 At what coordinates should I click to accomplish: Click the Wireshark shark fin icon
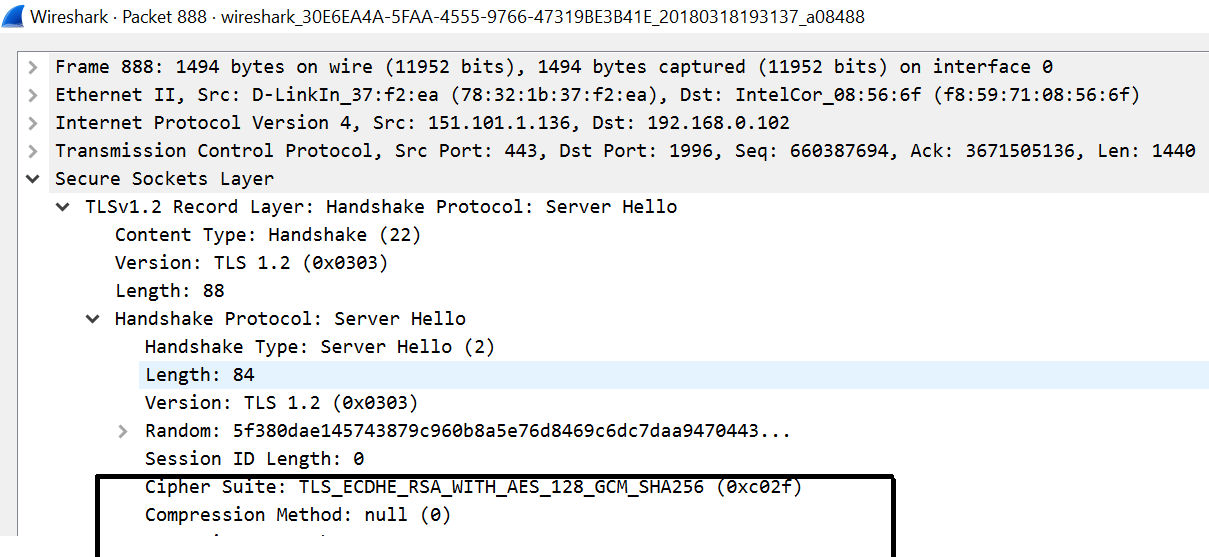point(13,16)
